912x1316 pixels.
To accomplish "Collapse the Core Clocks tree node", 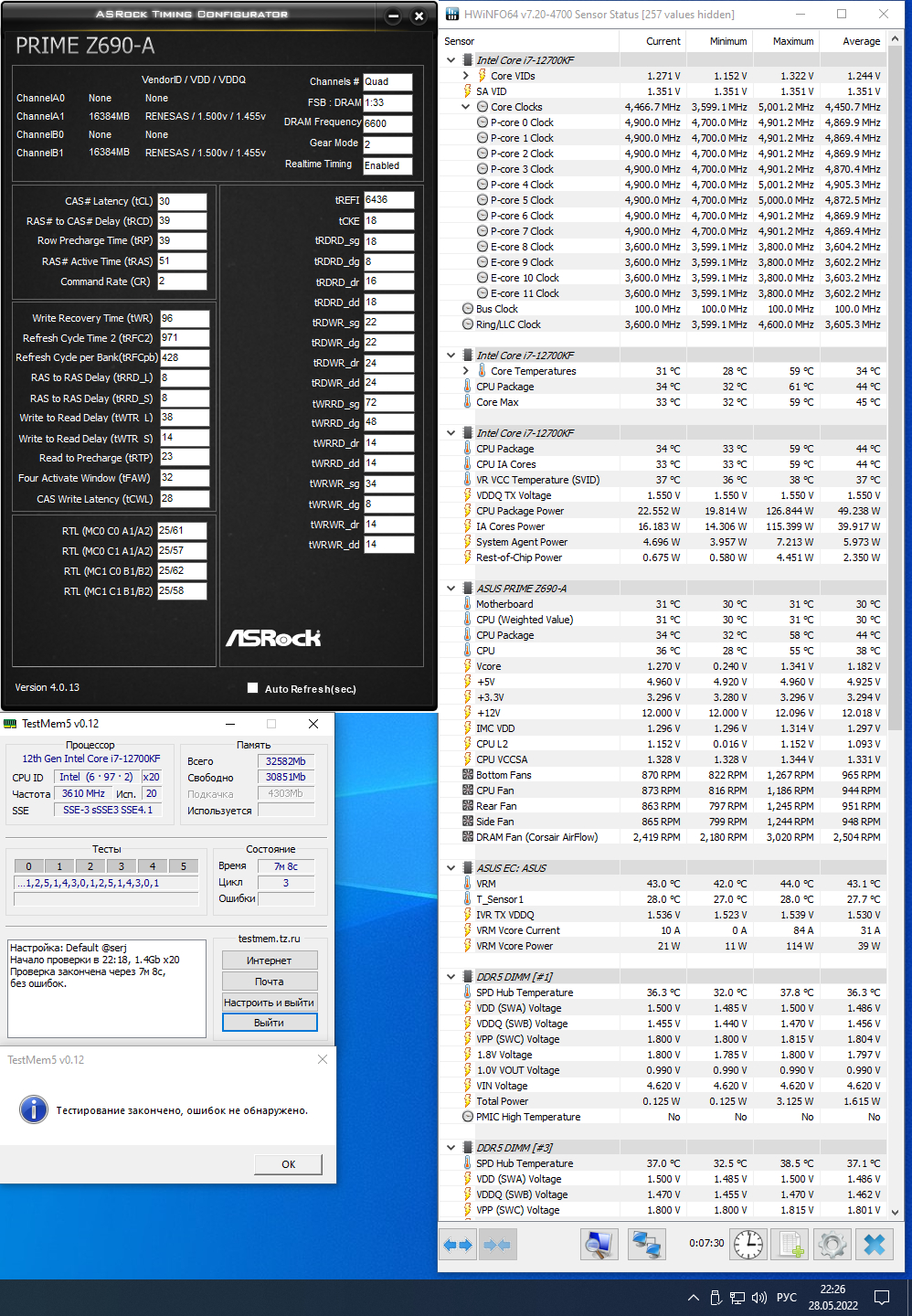I will [x=466, y=107].
